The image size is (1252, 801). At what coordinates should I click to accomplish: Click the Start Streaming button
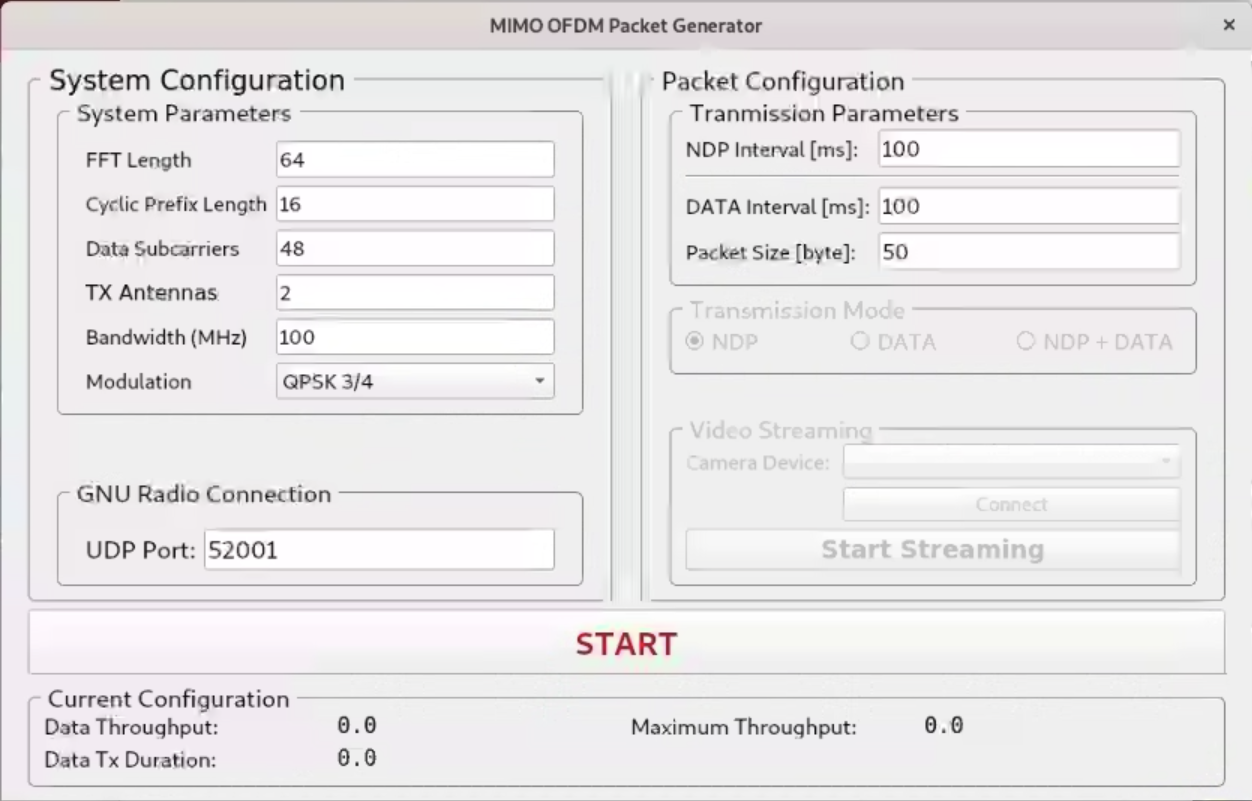point(932,550)
